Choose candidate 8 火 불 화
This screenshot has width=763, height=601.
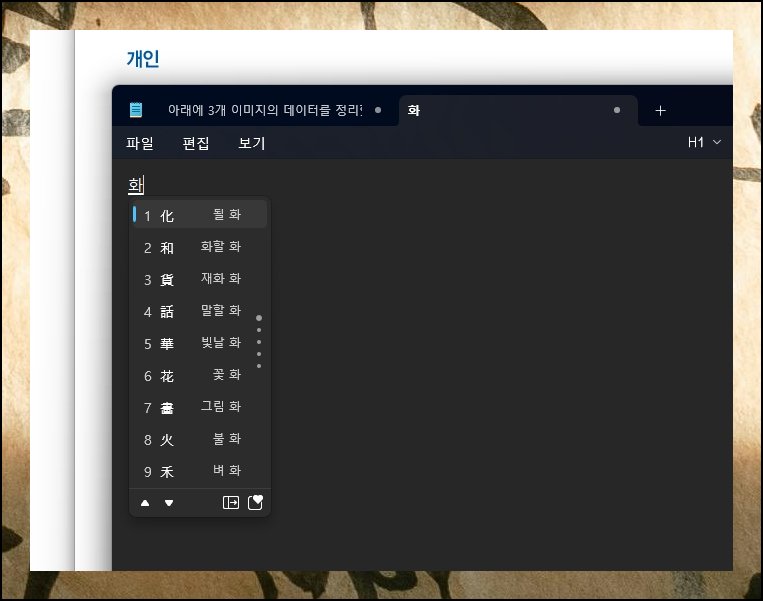(x=199, y=439)
